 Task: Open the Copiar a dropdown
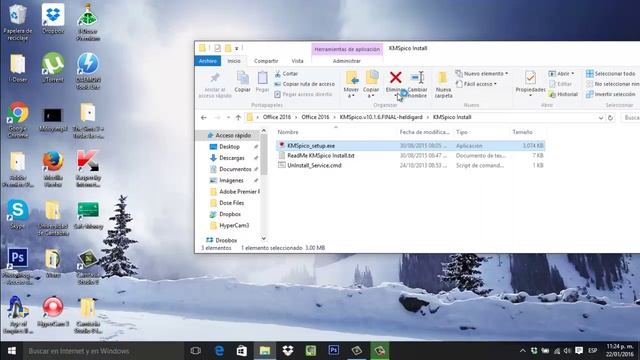(371, 85)
